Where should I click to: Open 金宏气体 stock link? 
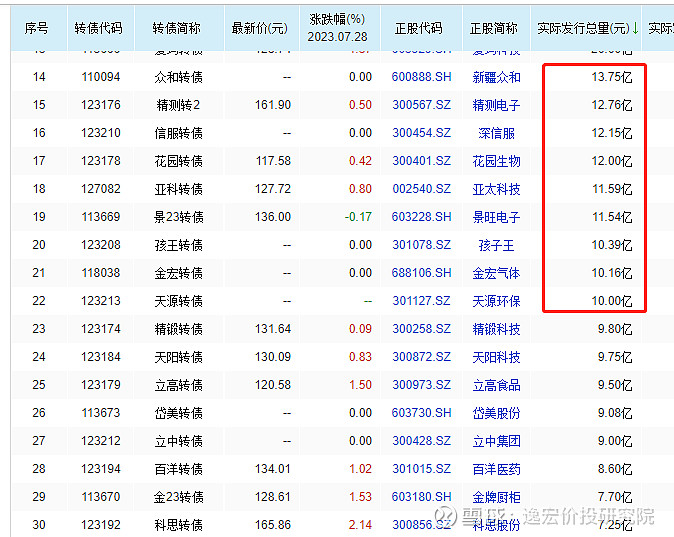point(496,273)
